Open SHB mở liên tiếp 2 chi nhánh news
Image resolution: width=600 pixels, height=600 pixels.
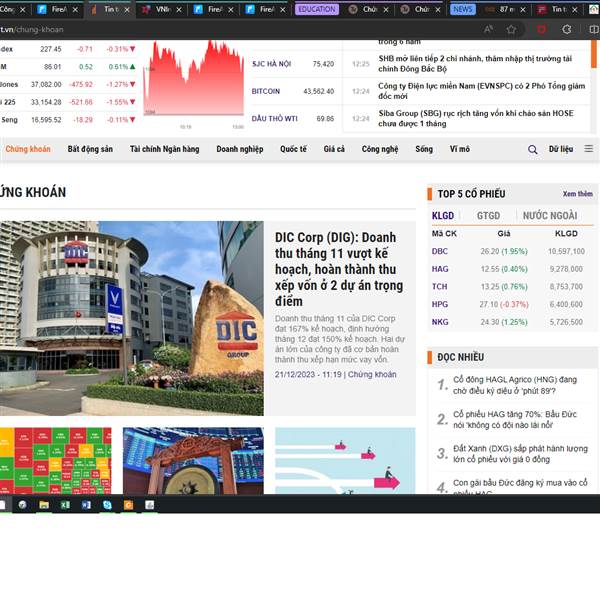click(475, 64)
